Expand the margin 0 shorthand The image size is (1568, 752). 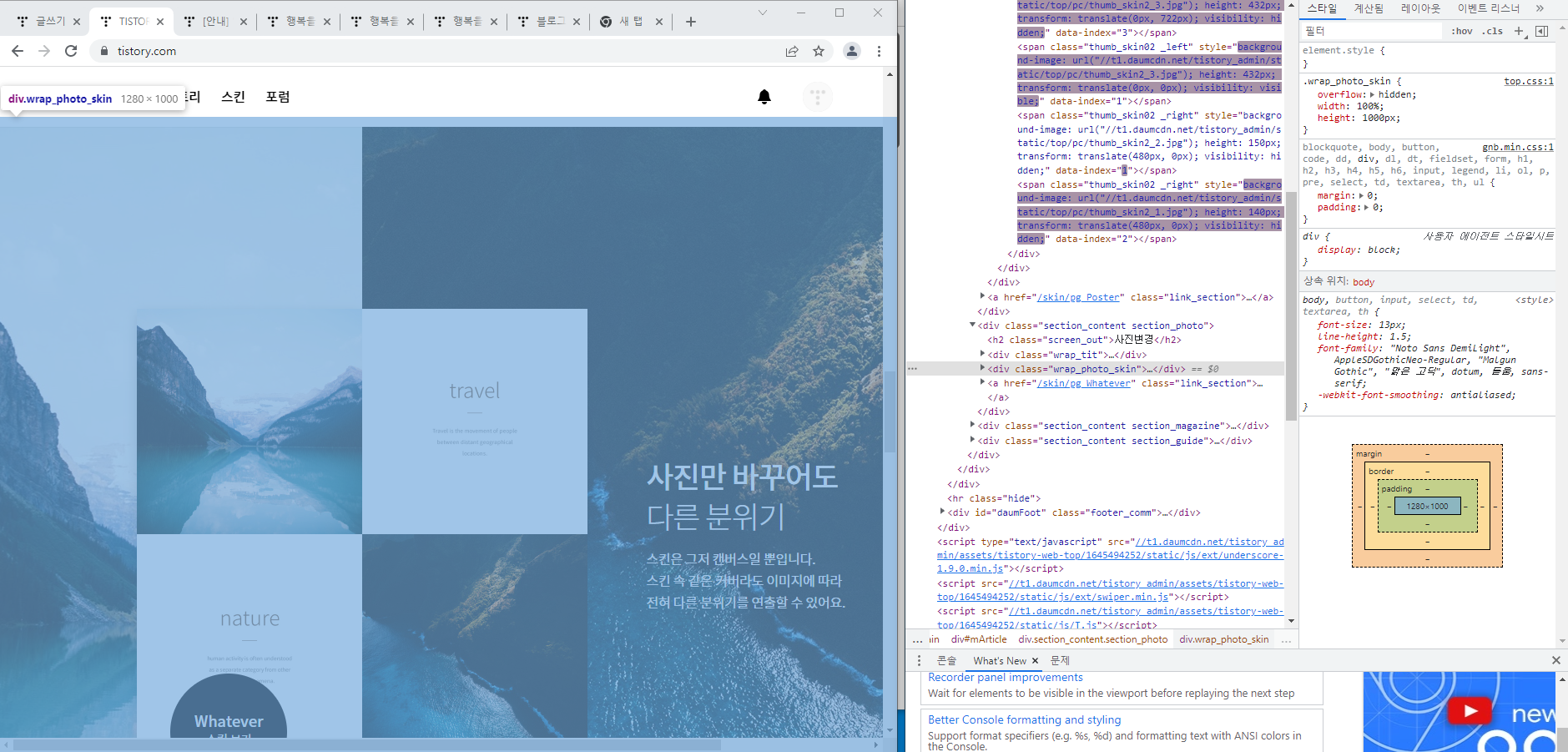(x=1363, y=195)
